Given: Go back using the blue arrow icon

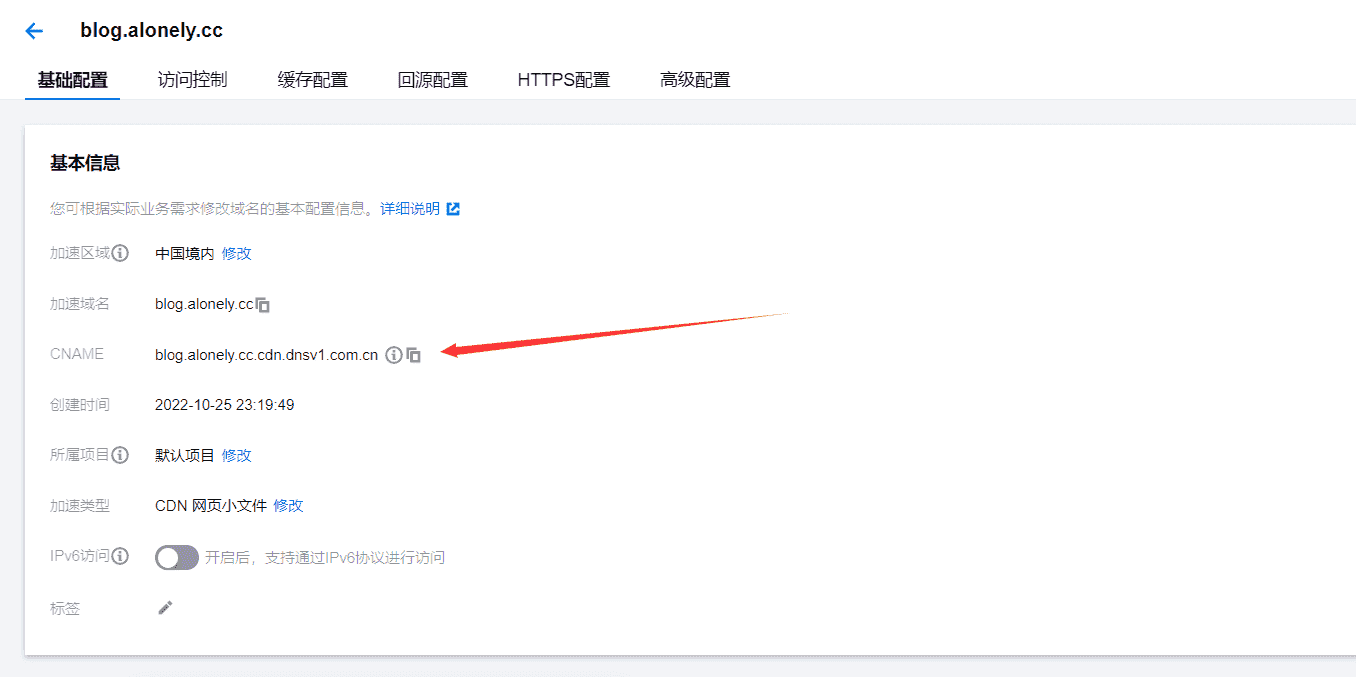Looking at the screenshot, I should (34, 31).
